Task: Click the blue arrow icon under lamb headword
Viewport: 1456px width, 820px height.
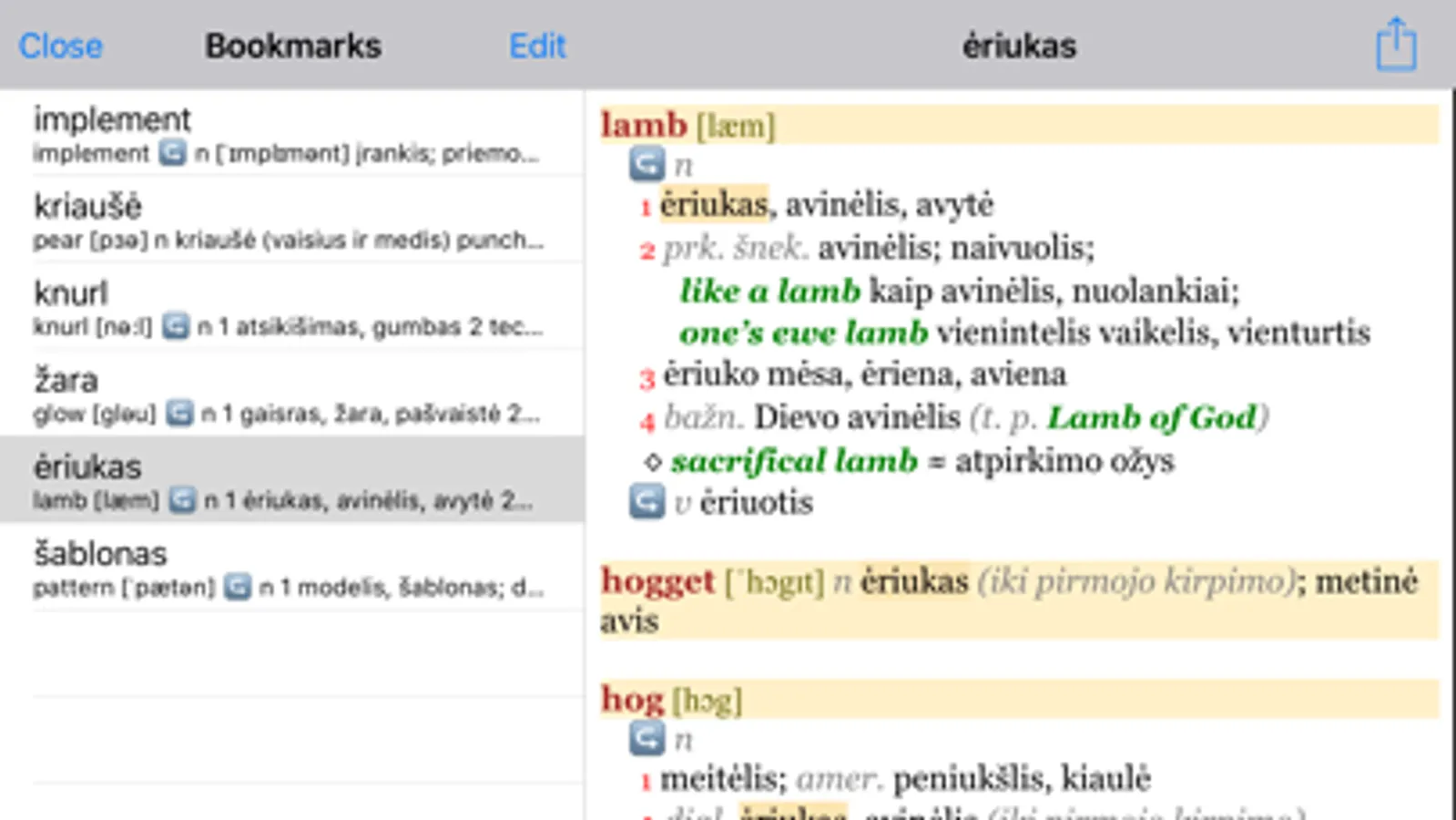Action: (647, 164)
